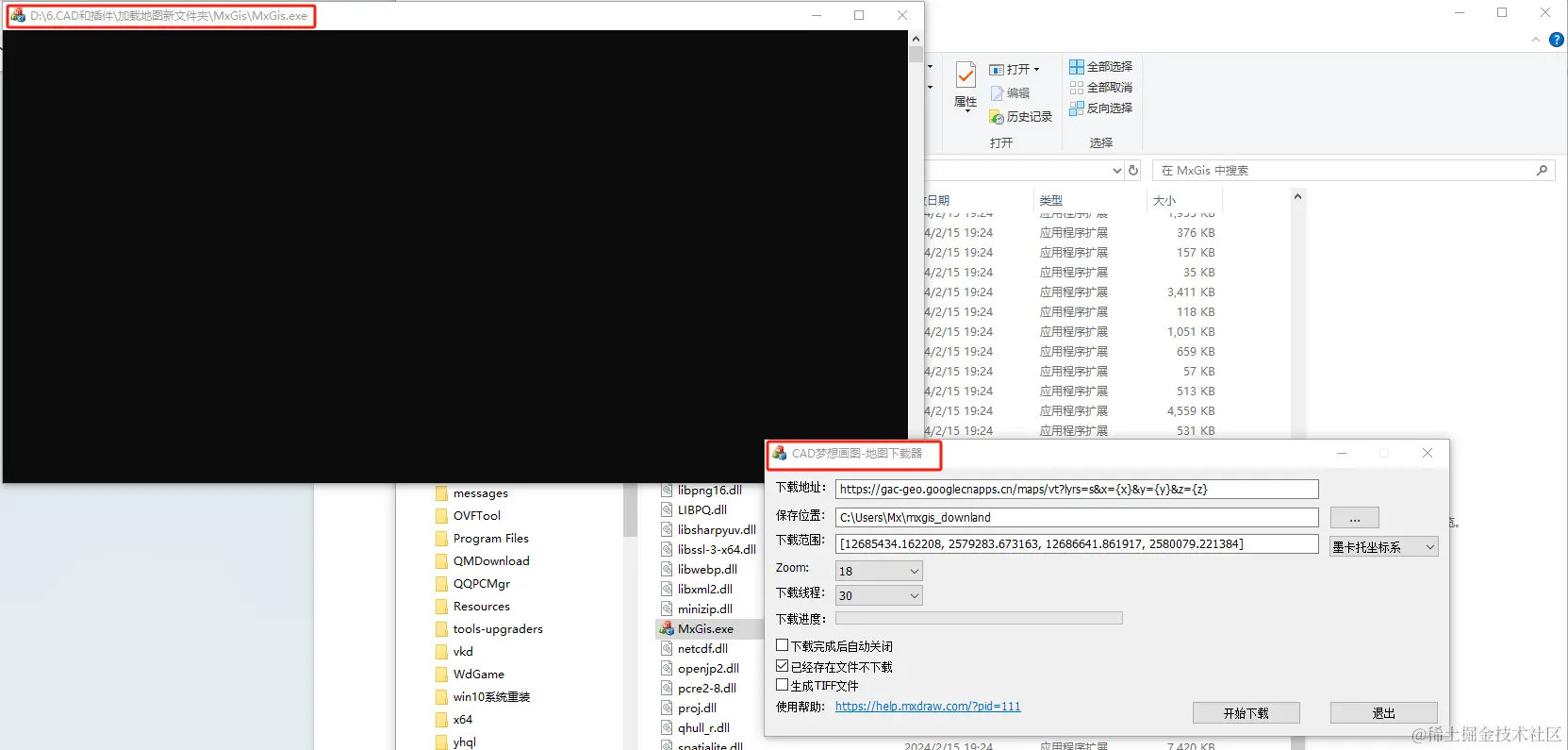Expand the Explorer address bar dropdown arrow
Viewport: 1568px width, 750px height.
[1117, 171]
